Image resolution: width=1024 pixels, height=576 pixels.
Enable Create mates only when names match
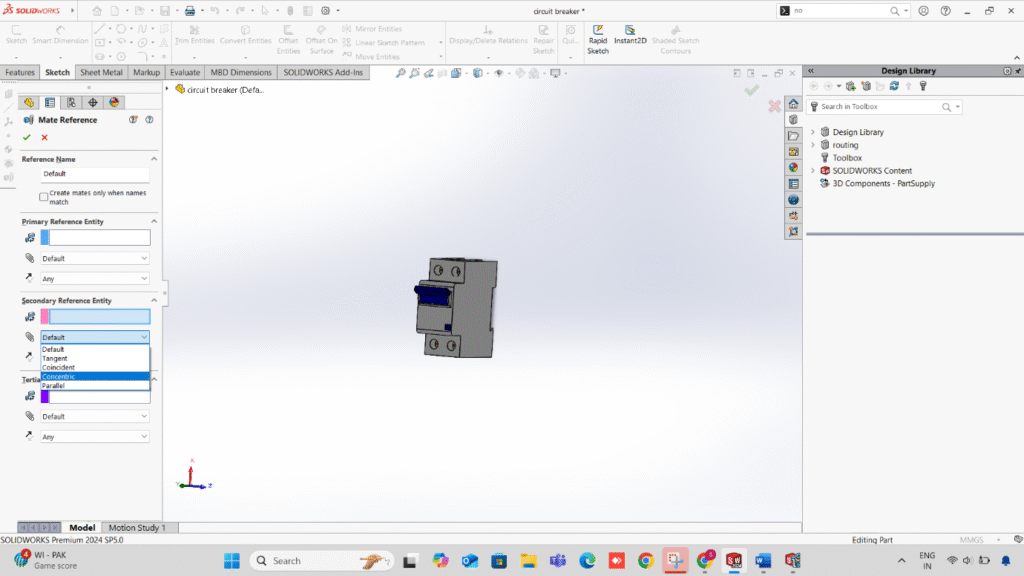coord(44,197)
